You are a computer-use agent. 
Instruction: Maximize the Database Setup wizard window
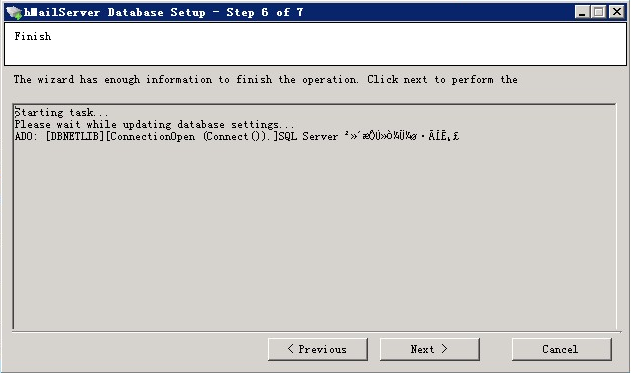click(599, 12)
